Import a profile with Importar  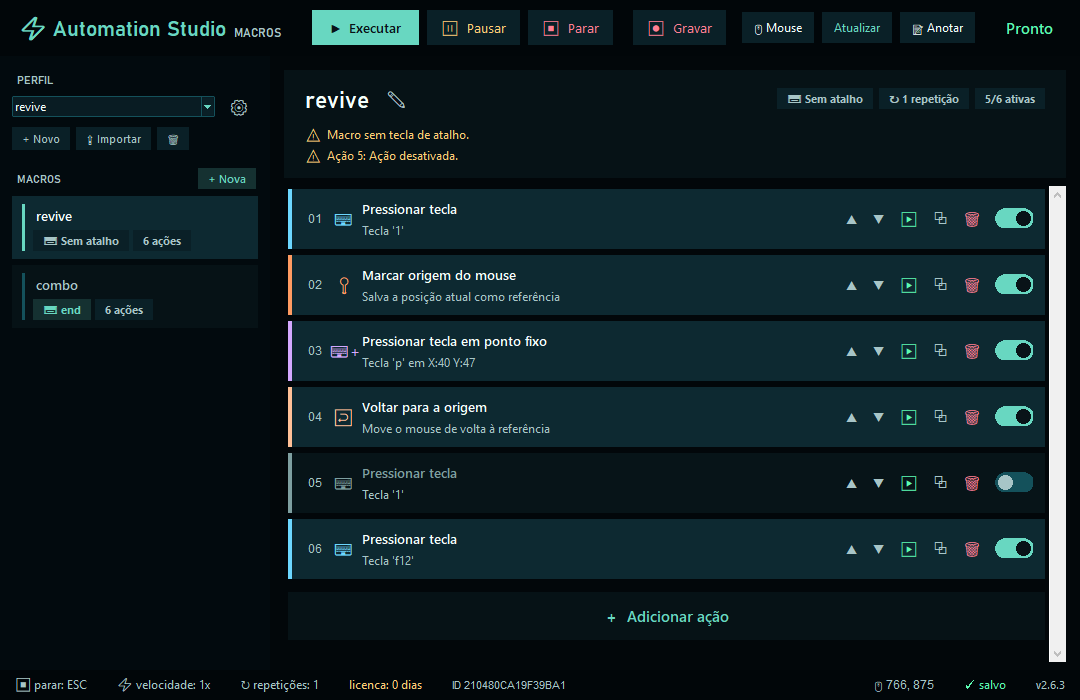[x=114, y=139]
